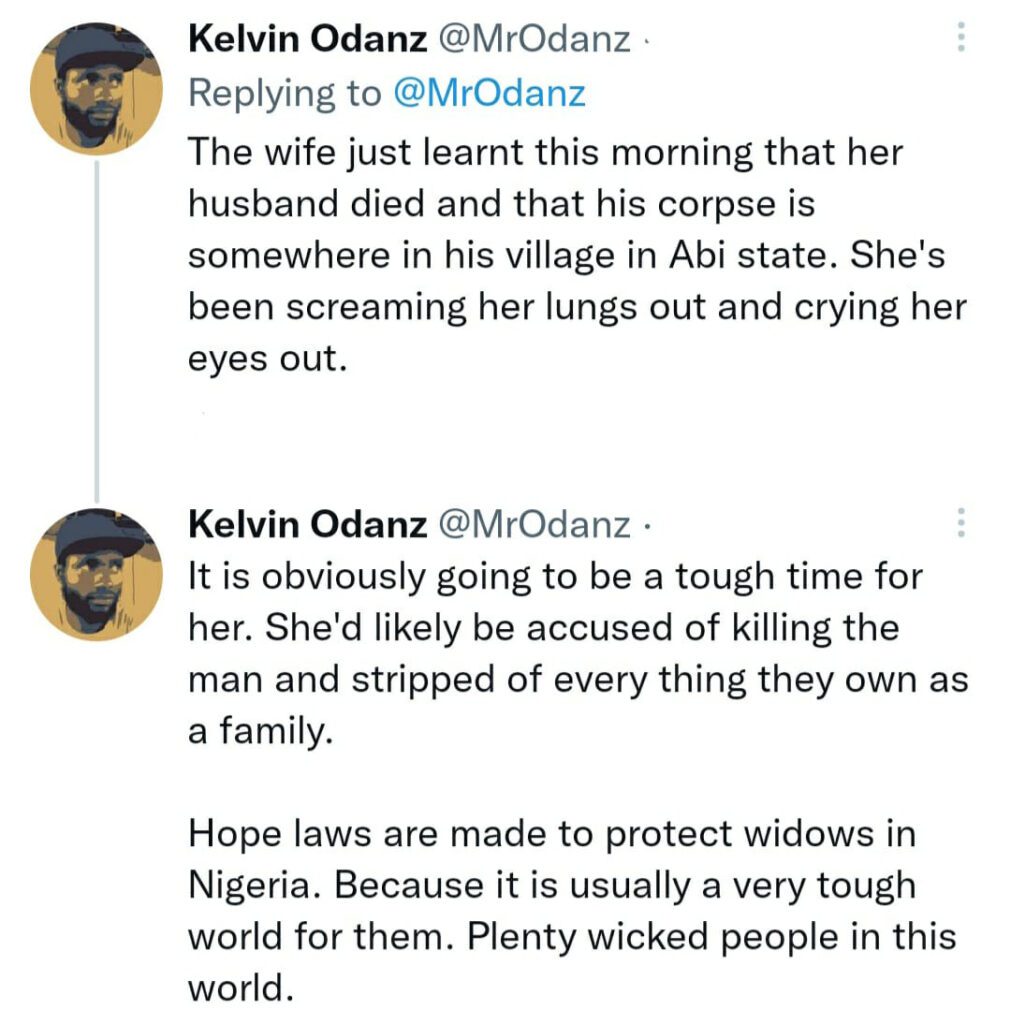Click the line "a family." in the second tweet
The image size is (1011, 1024).
point(258,731)
